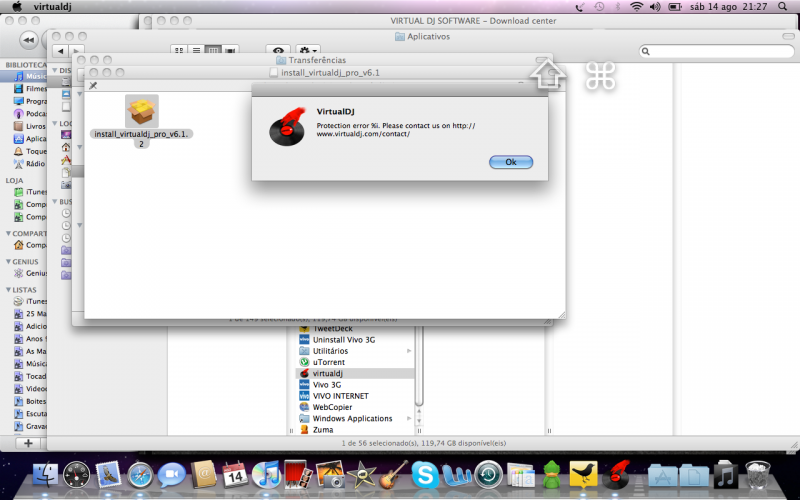
Task: Open the virtualdj menu in menu bar
Action: point(53,7)
